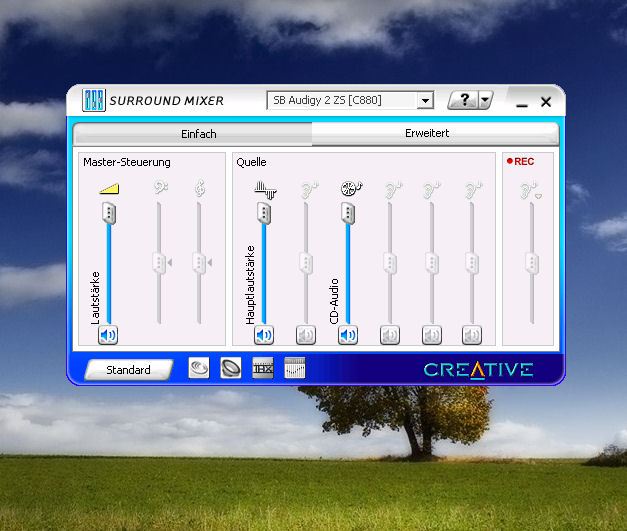Click the REC level slider handle
The image size is (627, 531).
tap(532, 263)
